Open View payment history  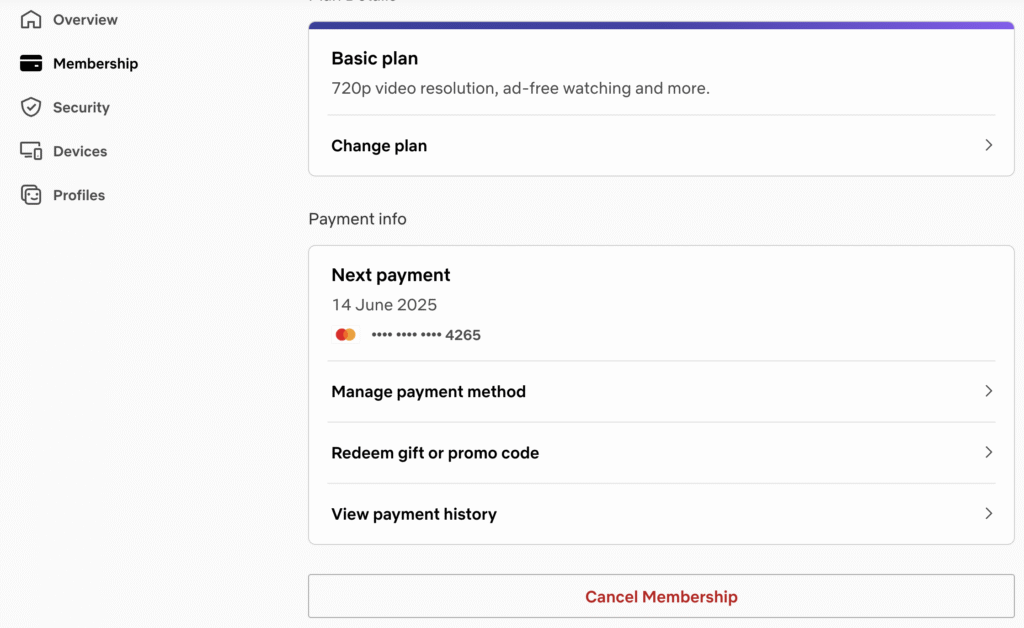tap(661, 514)
